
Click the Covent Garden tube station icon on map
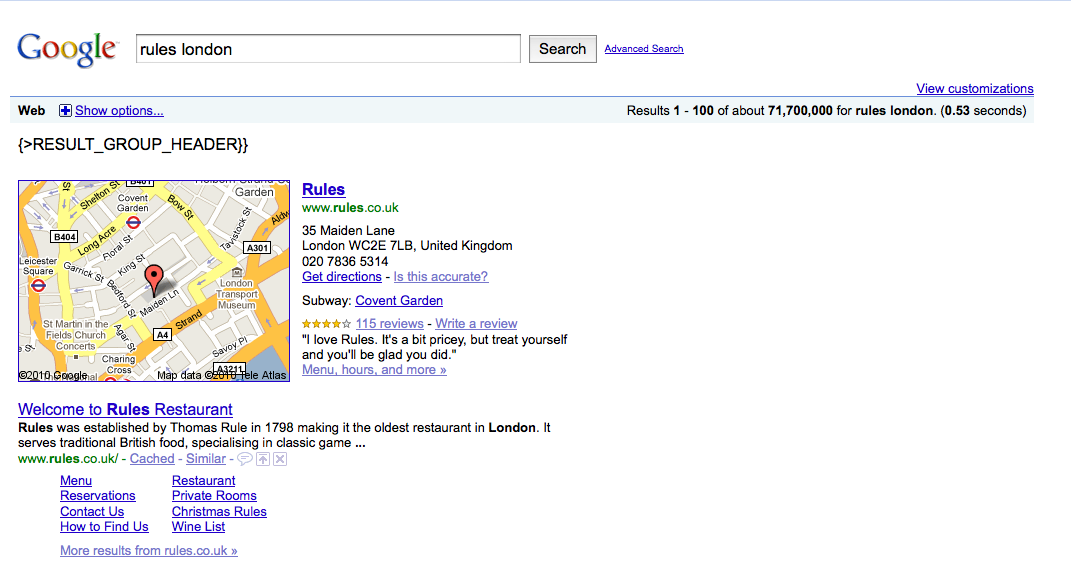tap(133, 222)
